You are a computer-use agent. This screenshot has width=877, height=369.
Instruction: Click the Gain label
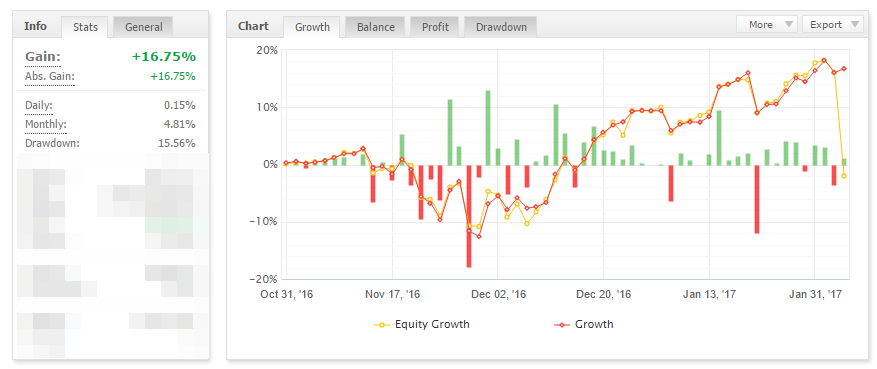click(x=43, y=56)
